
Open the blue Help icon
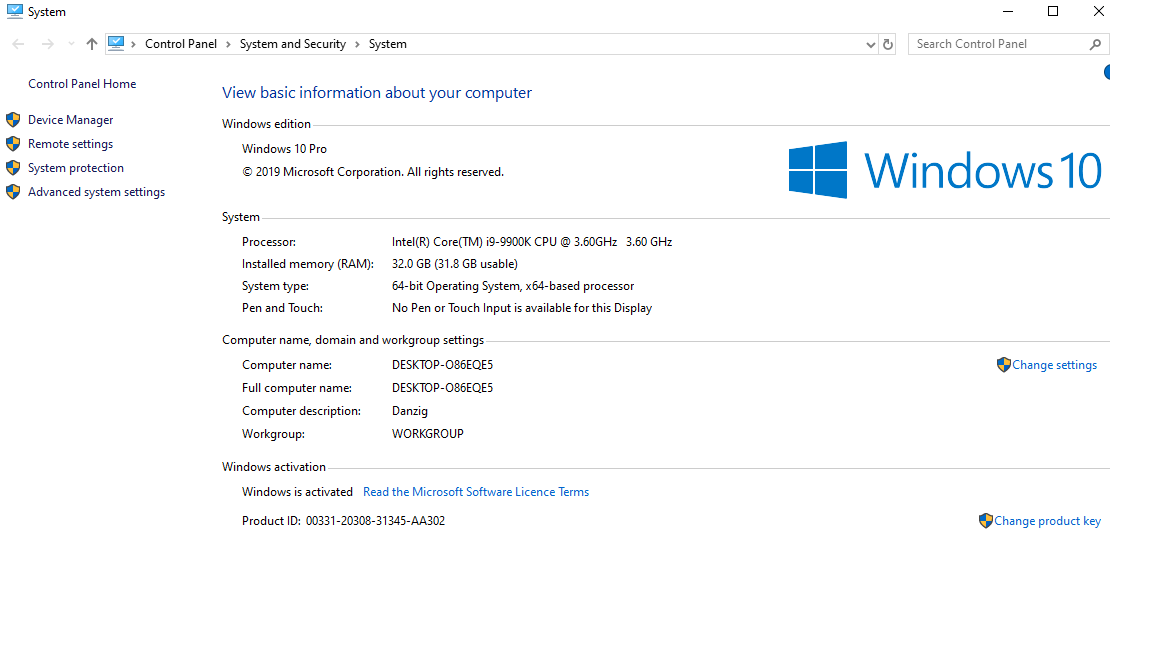[1106, 72]
